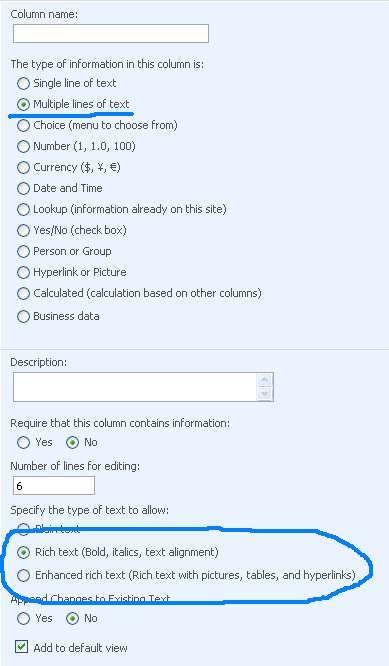Select Date and Time column type
389x666 pixels.
coord(23,188)
